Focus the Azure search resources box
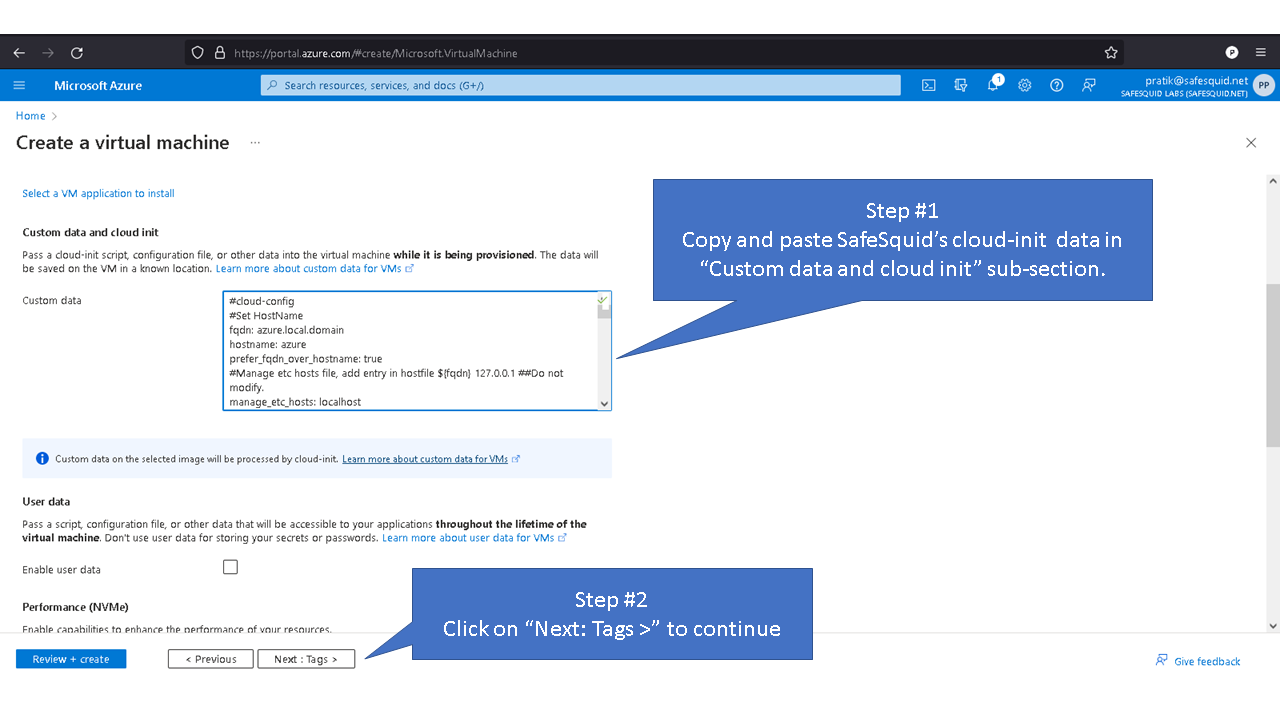Screen dimensions: 1280x720 click(x=580, y=85)
